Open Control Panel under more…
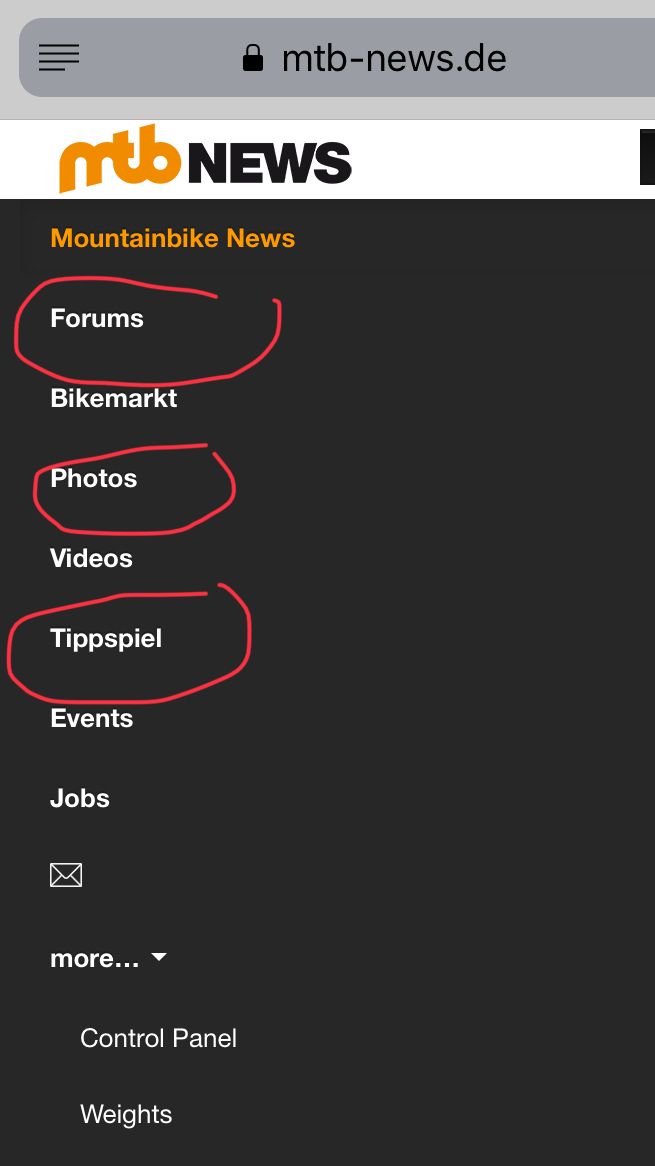 (158, 1038)
